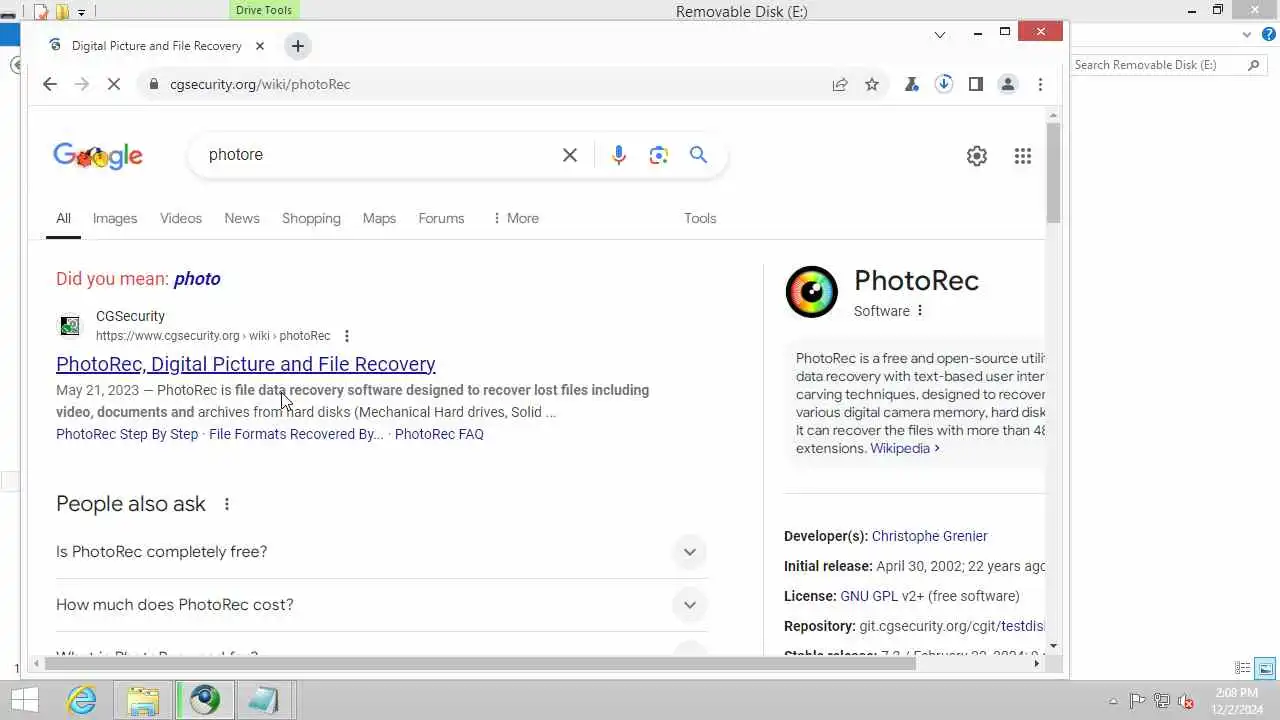
Task: Click the Chrome address bar URL
Action: coord(260,84)
